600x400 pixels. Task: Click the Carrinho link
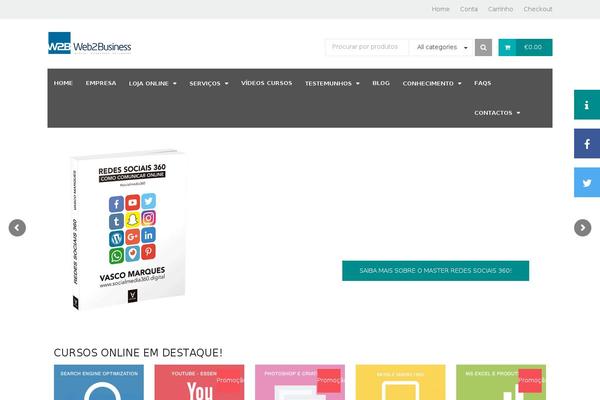pos(500,9)
